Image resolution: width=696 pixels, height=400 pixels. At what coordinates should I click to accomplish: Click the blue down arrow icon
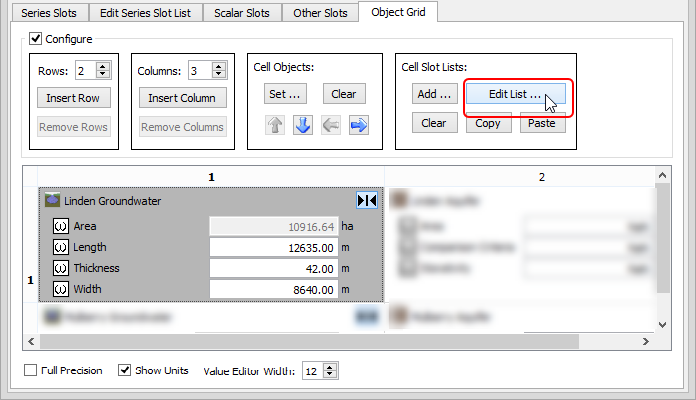(304, 125)
